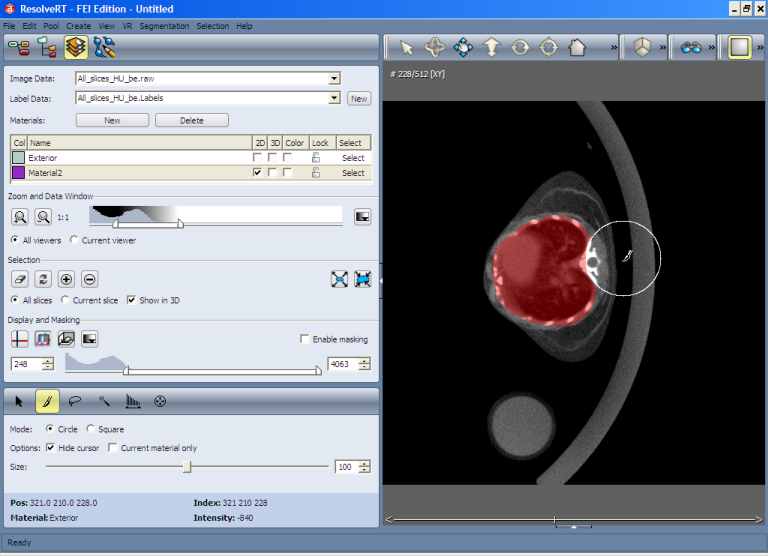The width and height of the screenshot is (768, 556).
Task: Click the subtract from selection minus icon
Action: [x=89, y=280]
